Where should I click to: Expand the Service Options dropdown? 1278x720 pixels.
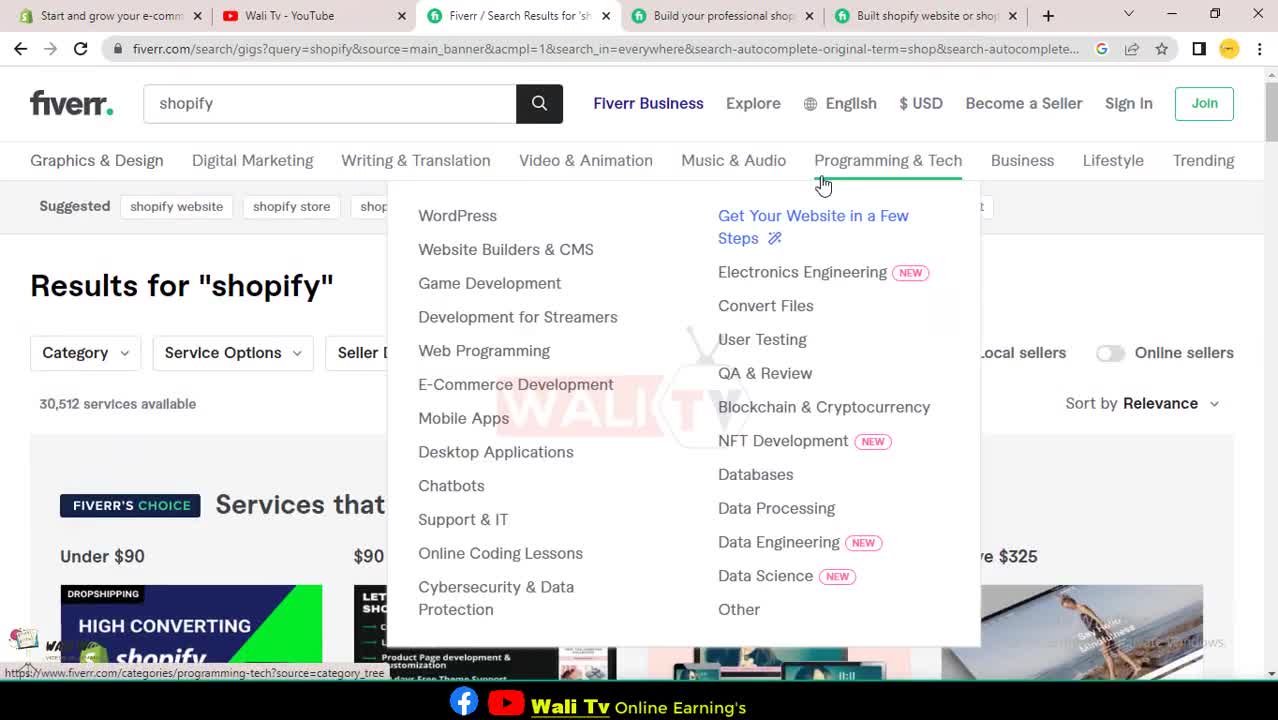[x=233, y=353]
